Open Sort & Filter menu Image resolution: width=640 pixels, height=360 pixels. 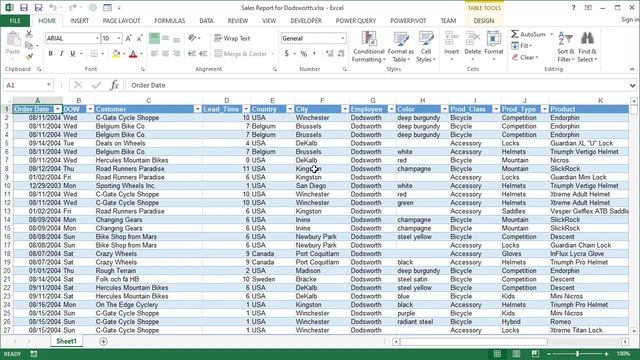[566, 47]
